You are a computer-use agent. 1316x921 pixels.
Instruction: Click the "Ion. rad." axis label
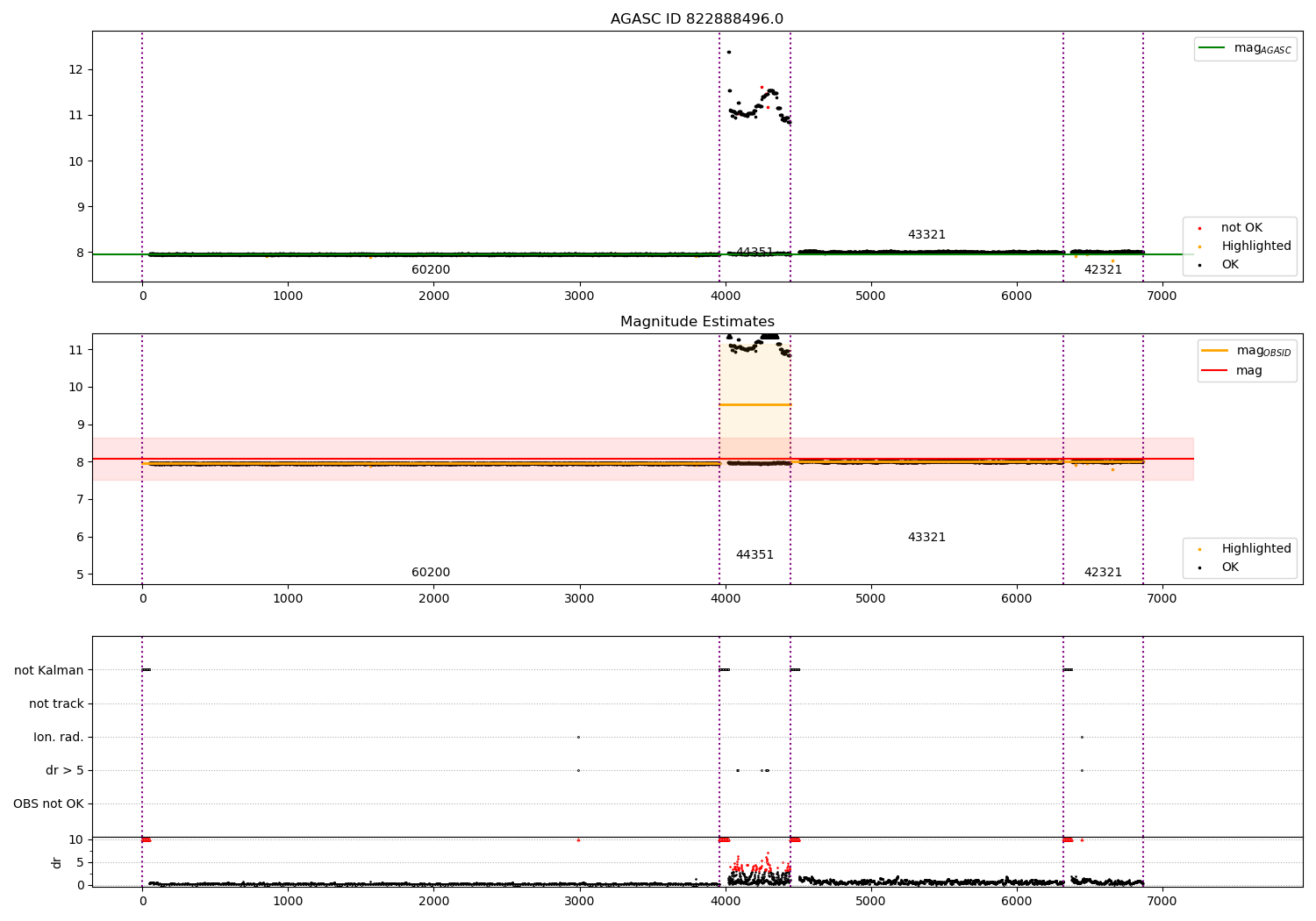(59, 737)
